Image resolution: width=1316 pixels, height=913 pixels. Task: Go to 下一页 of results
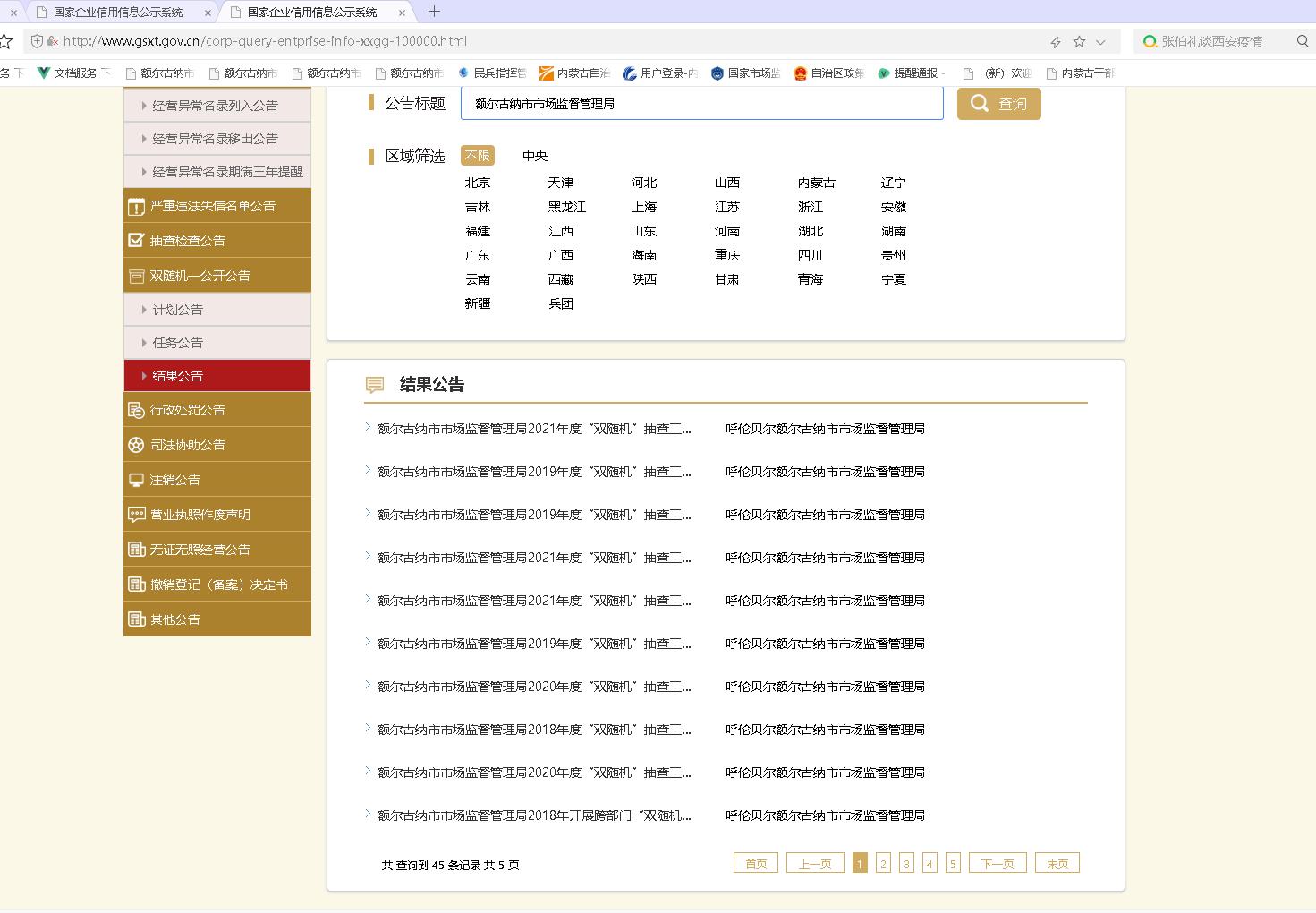click(998, 864)
